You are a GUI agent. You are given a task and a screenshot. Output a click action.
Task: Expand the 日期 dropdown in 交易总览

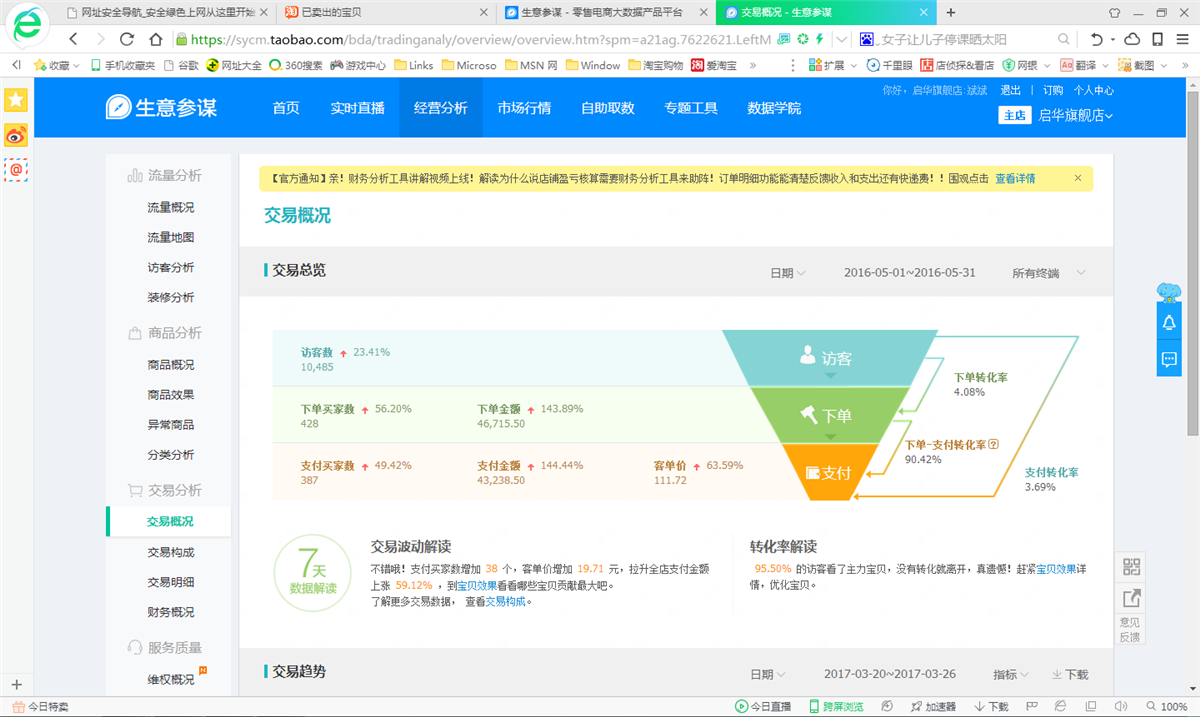(788, 273)
